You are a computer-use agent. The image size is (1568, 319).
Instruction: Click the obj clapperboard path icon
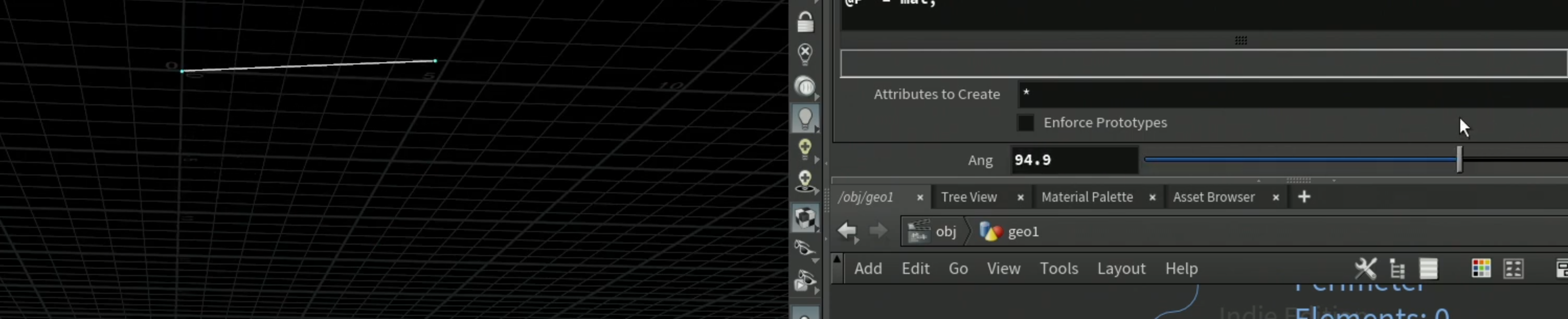[x=919, y=231]
